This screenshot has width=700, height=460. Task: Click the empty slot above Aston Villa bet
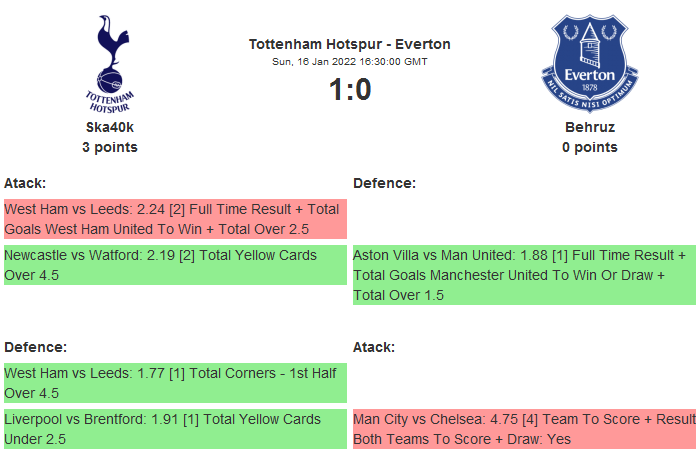click(524, 219)
